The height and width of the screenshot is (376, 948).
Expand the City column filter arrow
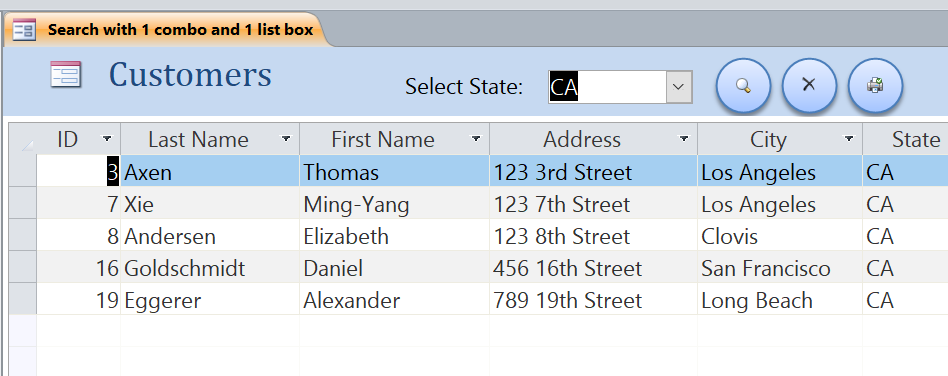click(849, 139)
